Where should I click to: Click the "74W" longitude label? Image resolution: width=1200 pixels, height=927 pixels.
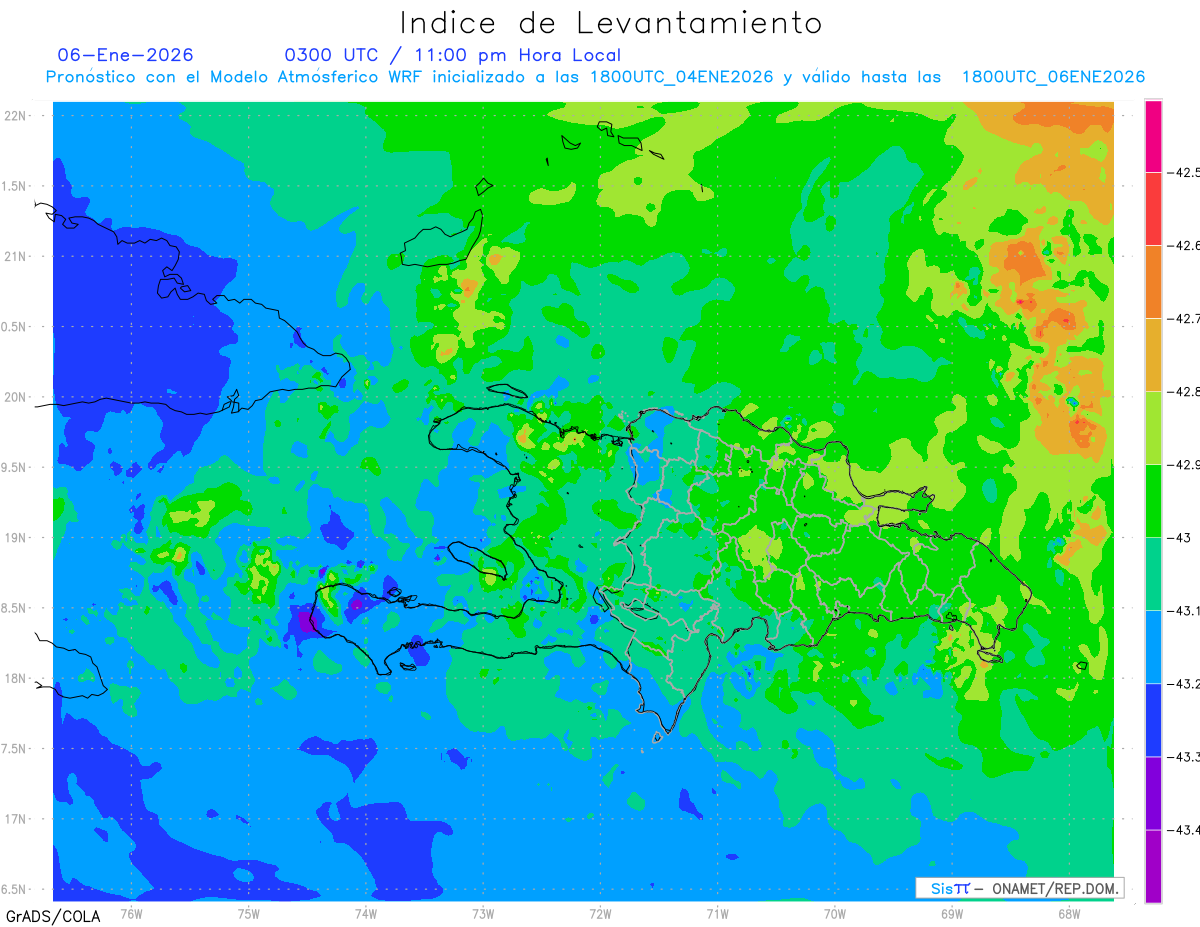coord(366,913)
